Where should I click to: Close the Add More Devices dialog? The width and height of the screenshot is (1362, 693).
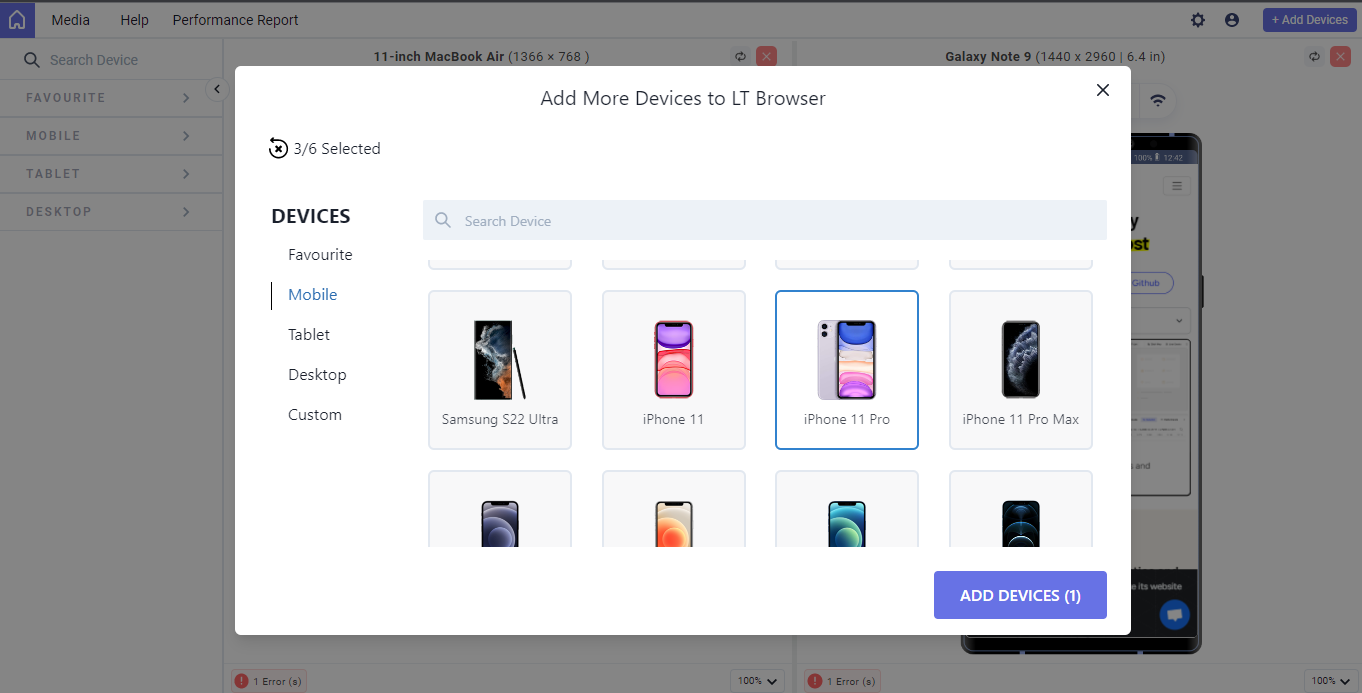coord(1103,90)
